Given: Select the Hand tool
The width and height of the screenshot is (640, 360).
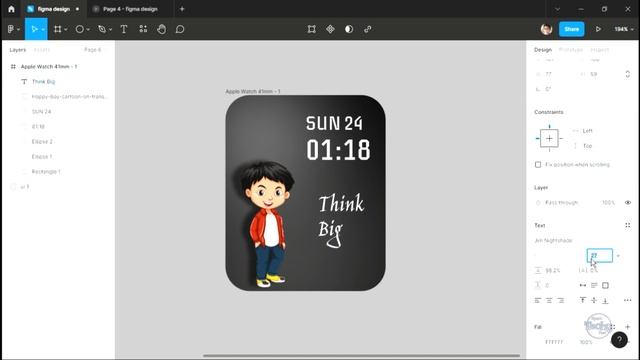Looking at the screenshot, I should tap(162, 29).
